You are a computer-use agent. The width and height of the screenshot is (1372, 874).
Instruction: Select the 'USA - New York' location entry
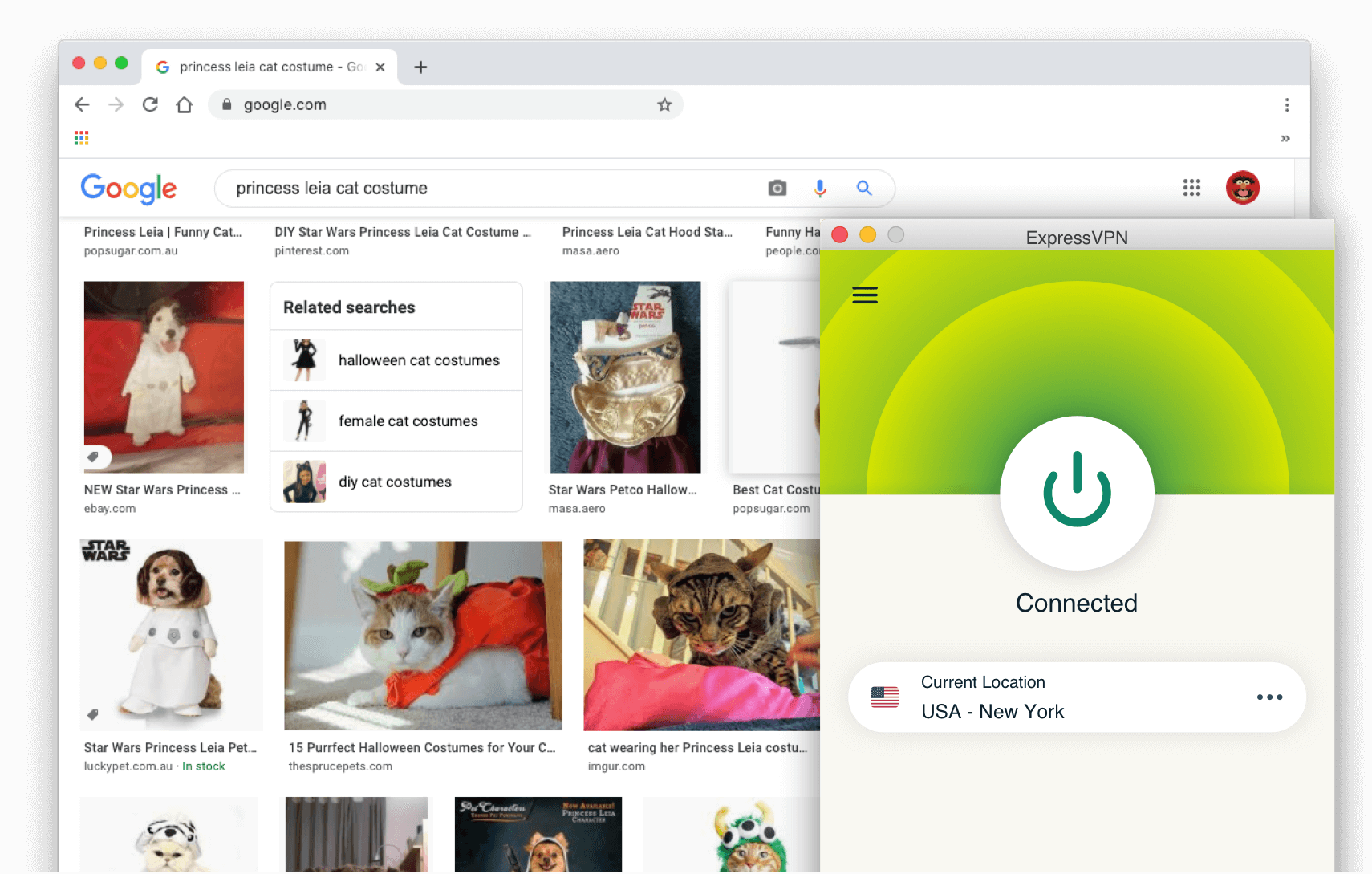993,711
